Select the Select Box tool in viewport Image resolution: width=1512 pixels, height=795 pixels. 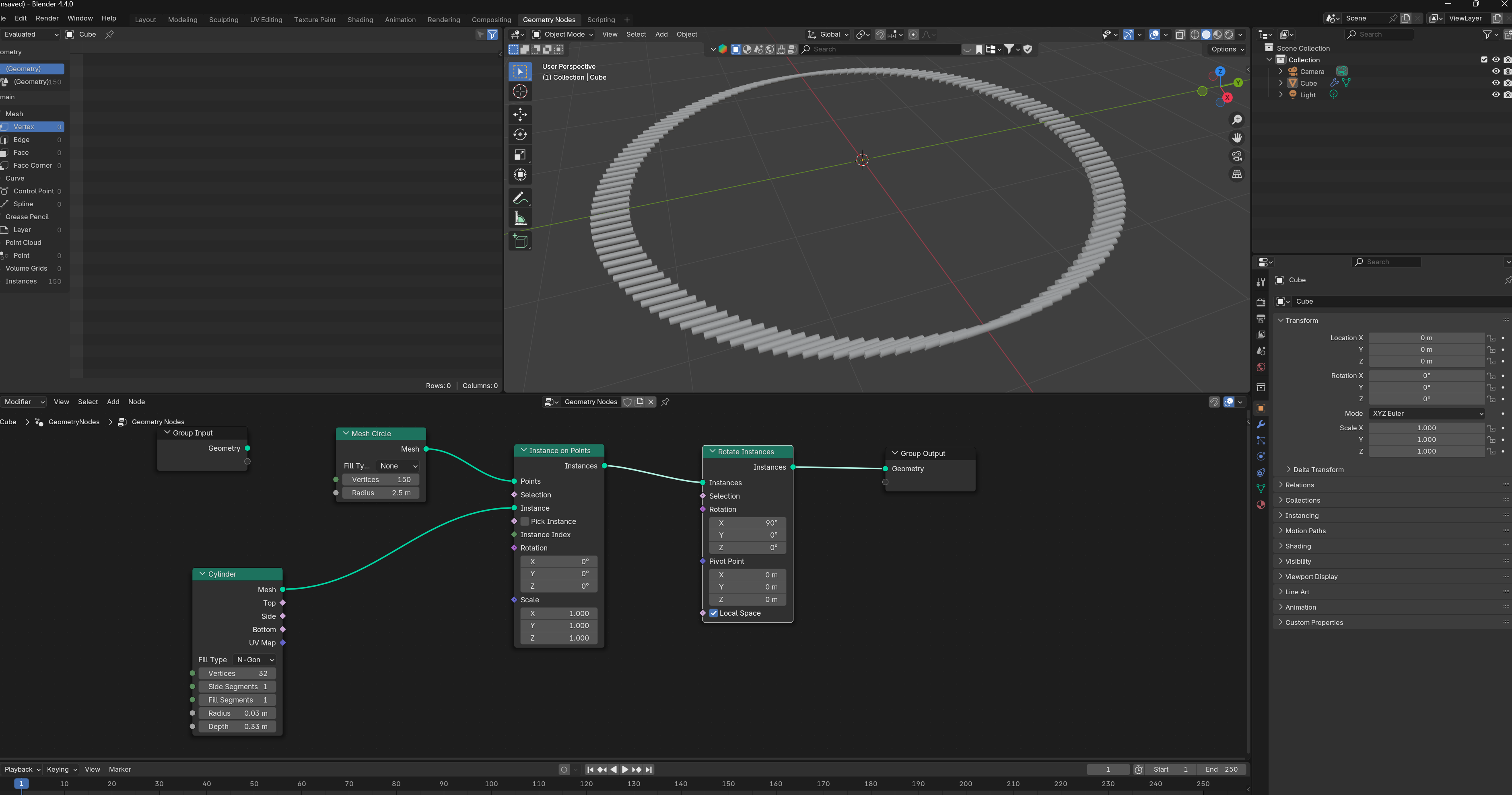519,72
